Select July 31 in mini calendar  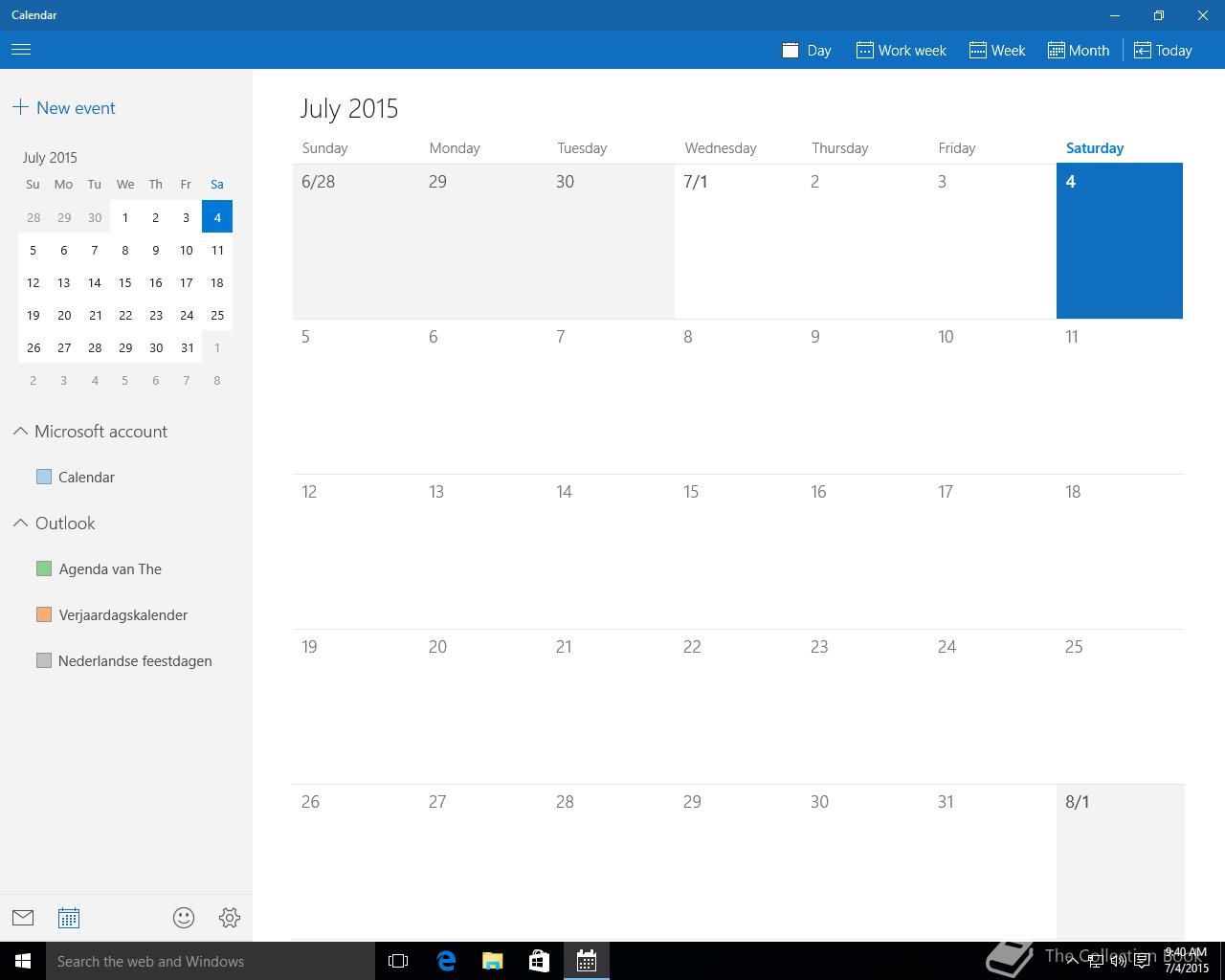pyautogui.click(x=187, y=347)
